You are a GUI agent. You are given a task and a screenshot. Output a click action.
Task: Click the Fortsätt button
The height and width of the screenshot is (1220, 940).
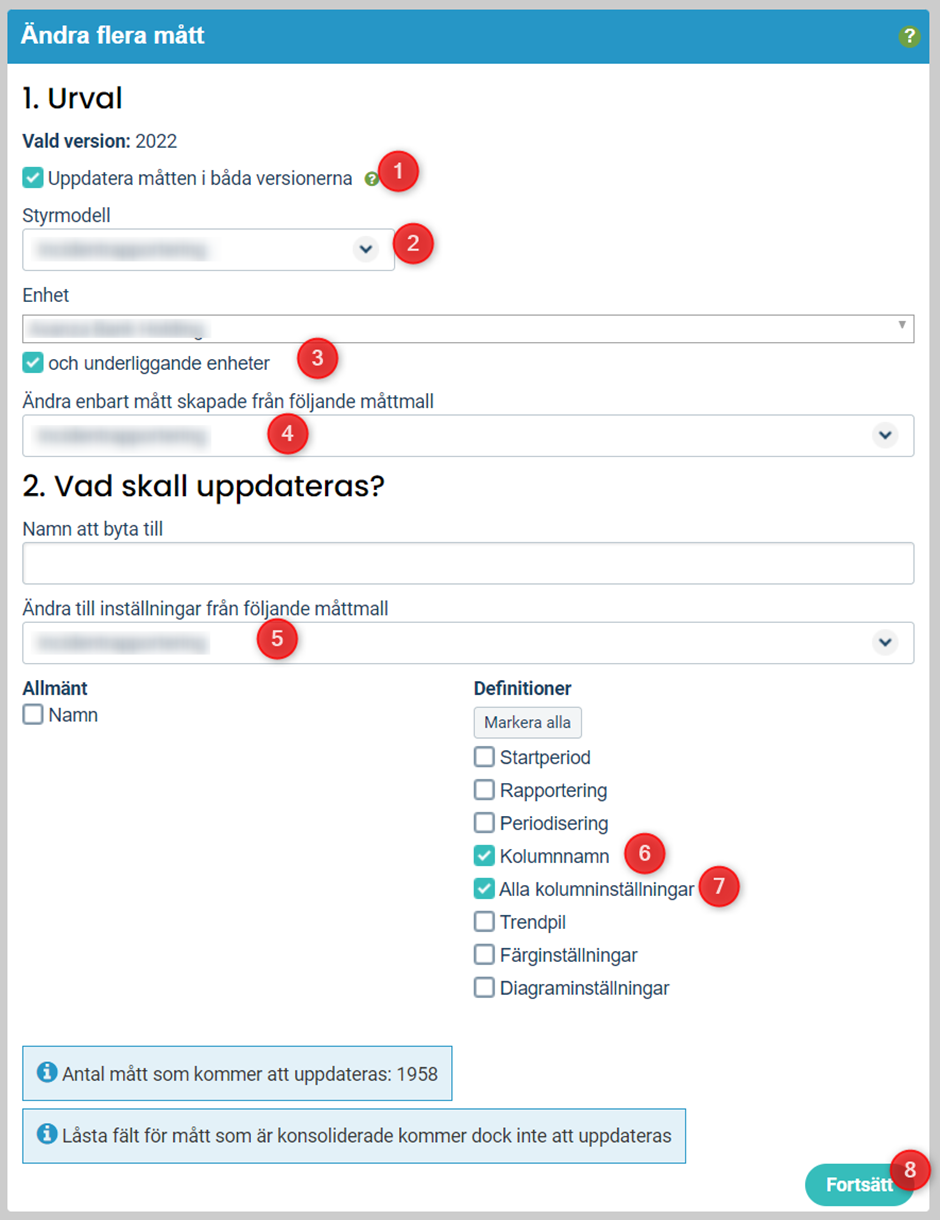click(x=859, y=1185)
